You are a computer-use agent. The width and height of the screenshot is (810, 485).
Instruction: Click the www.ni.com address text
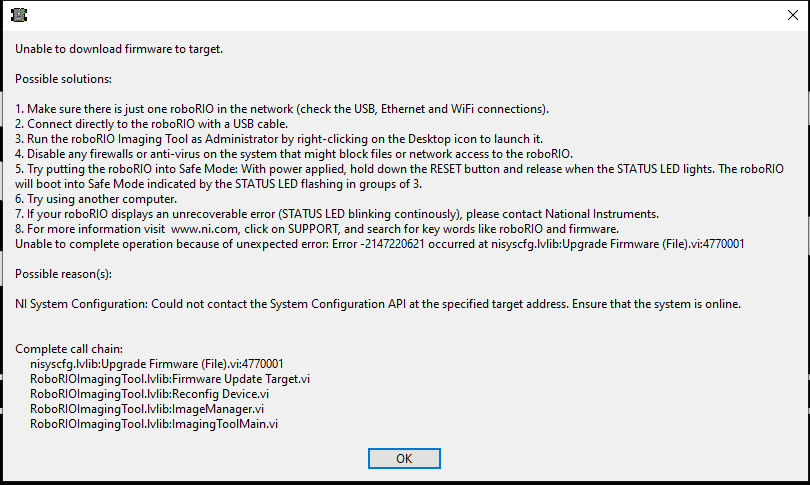coord(205,229)
